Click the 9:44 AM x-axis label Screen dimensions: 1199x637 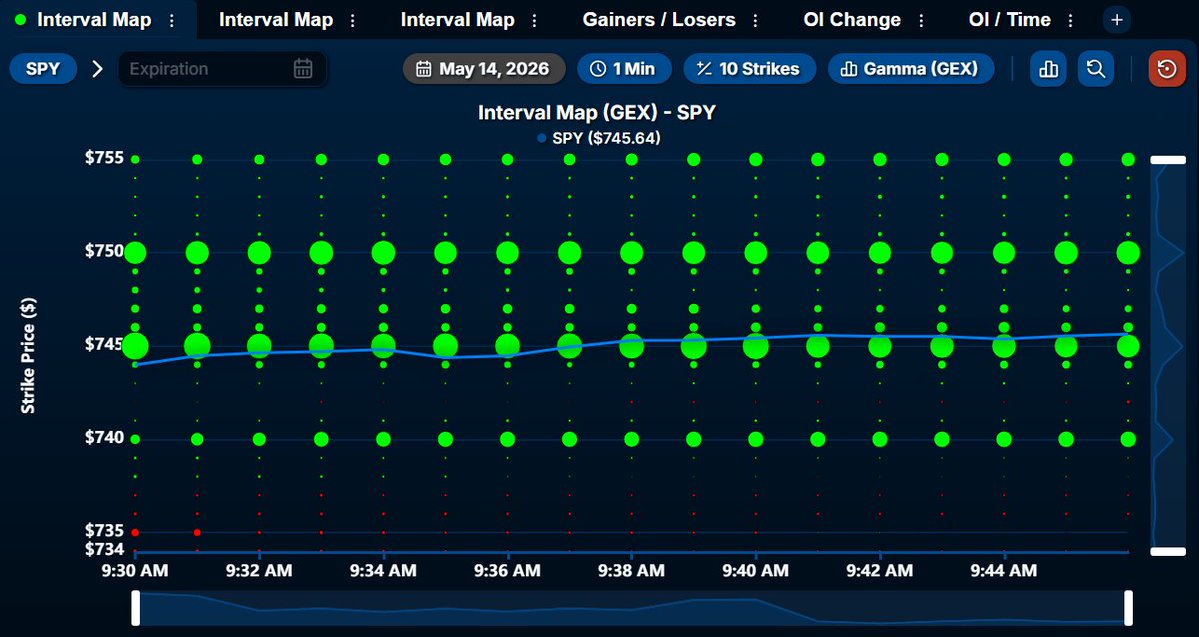[x=1003, y=570]
